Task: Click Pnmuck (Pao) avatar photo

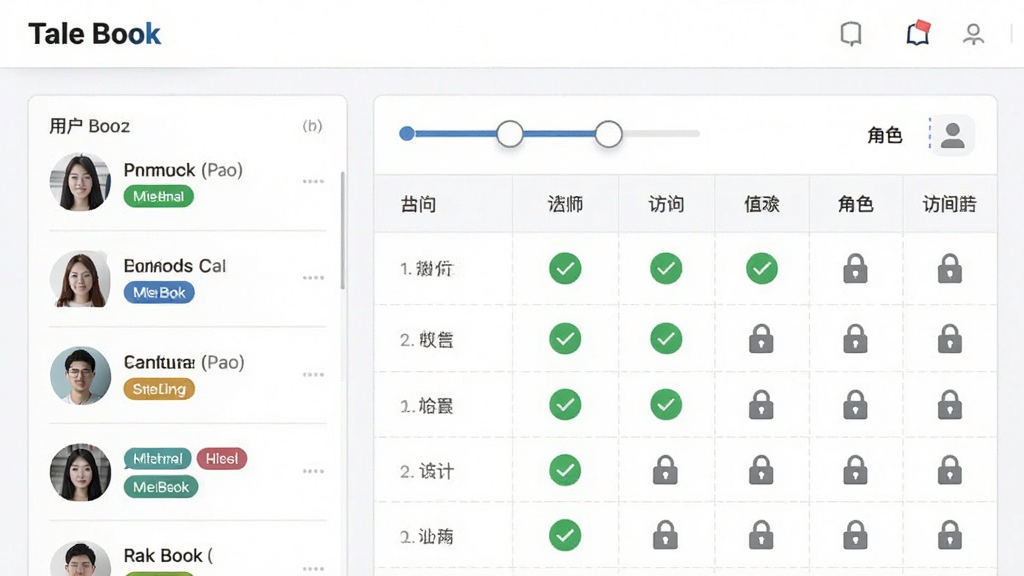Action: click(x=80, y=182)
